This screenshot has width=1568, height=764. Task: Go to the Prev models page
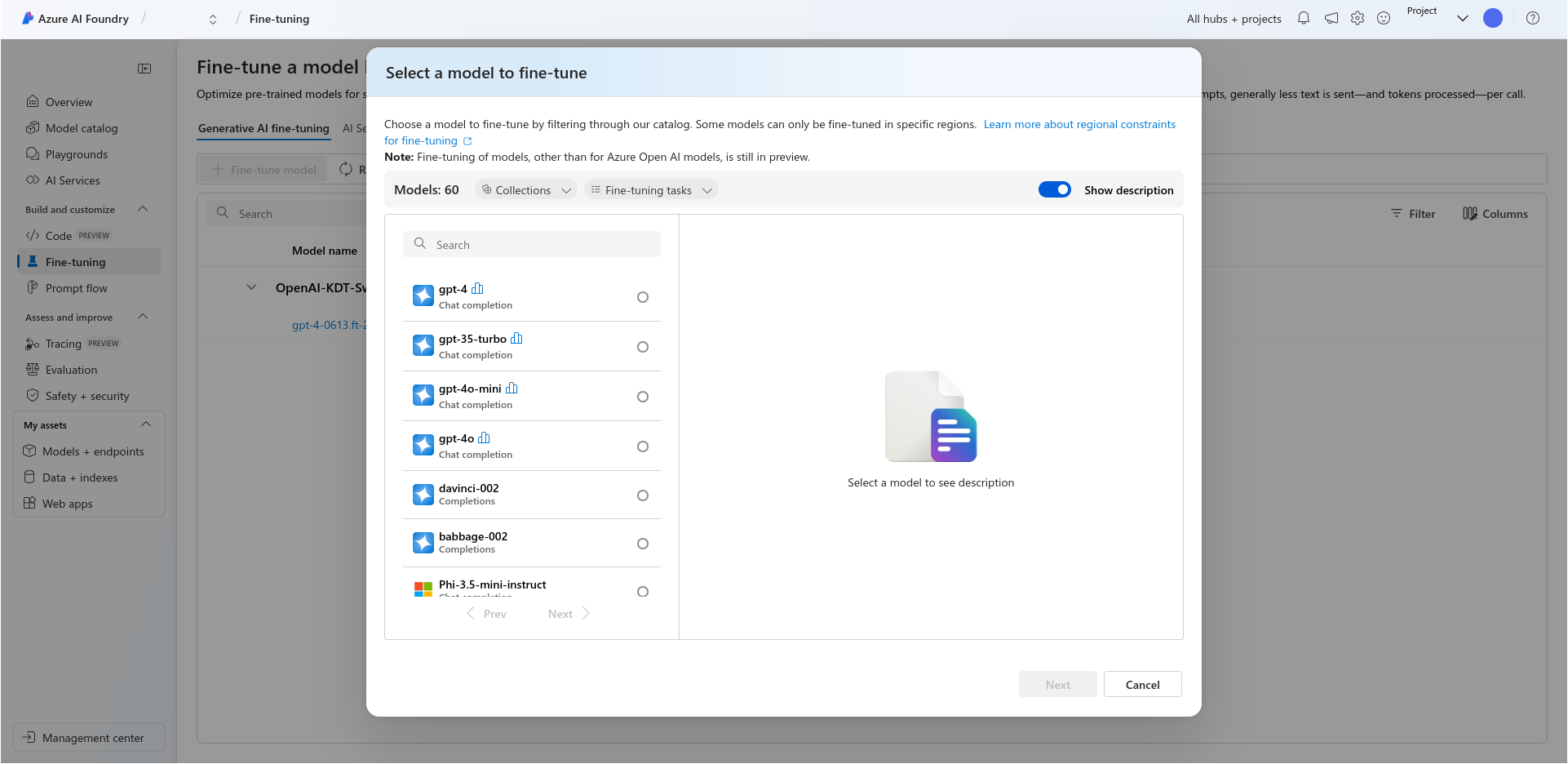[x=487, y=614]
